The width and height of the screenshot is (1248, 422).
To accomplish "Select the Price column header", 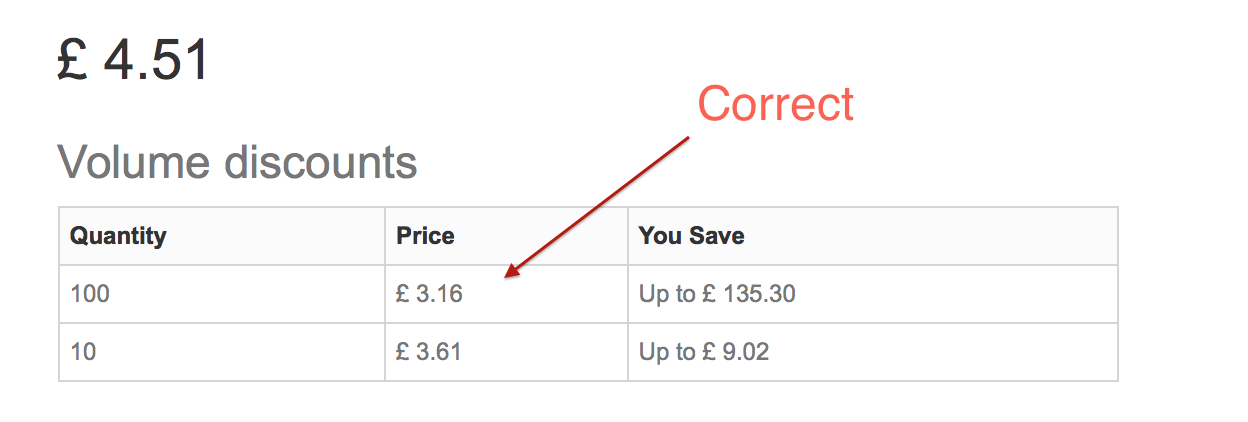I will coord(425,236).
